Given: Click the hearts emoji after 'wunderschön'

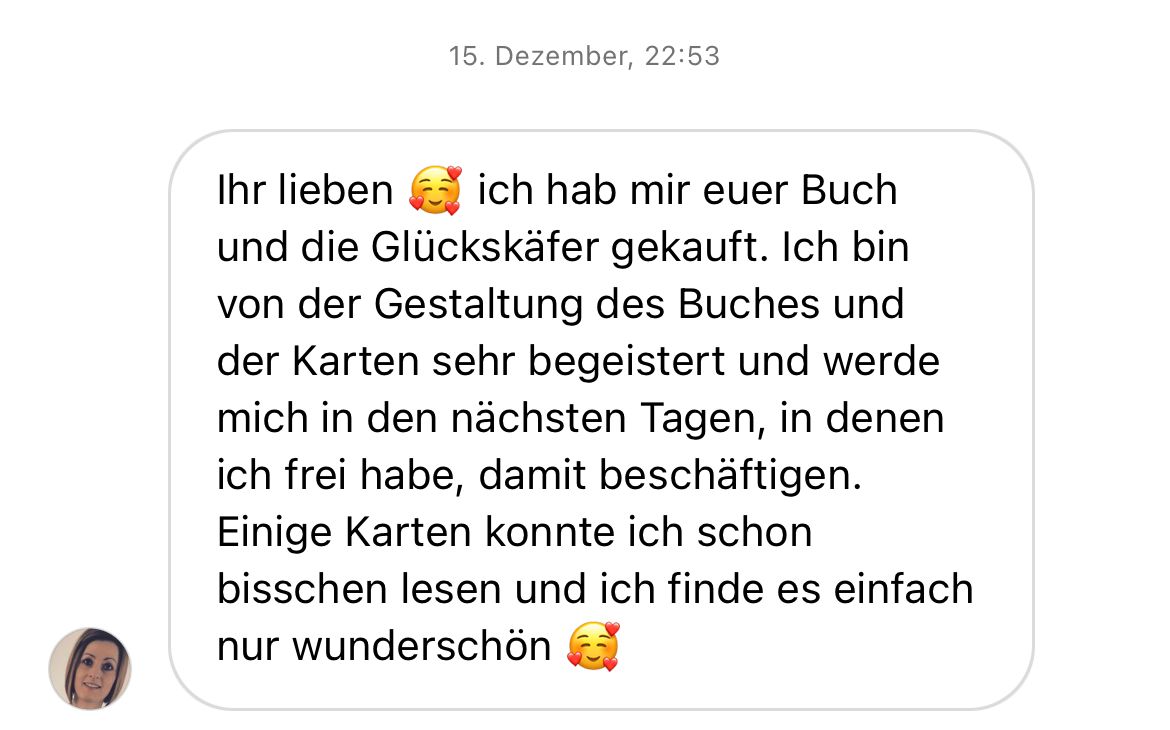Looking at the screenshot, I should click(x=593, y=646).
